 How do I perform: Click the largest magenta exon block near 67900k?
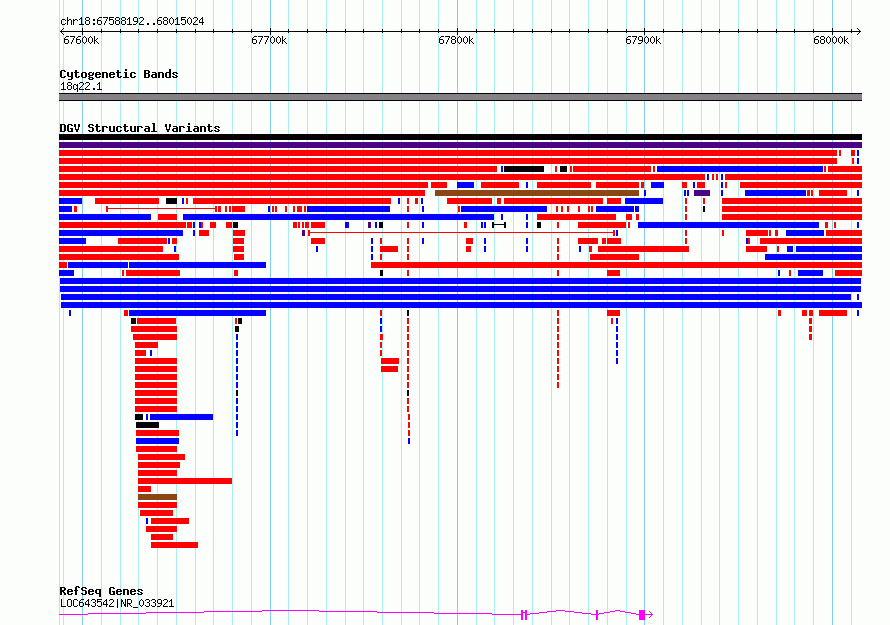[x=641, y=615]
